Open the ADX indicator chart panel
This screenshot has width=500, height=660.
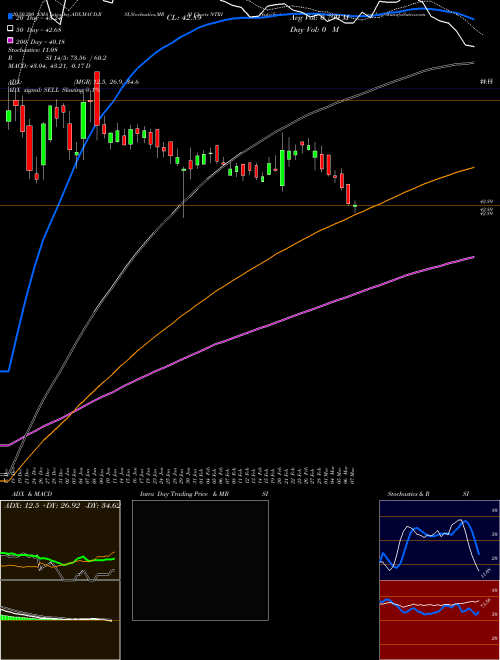[x=60, y=540]
